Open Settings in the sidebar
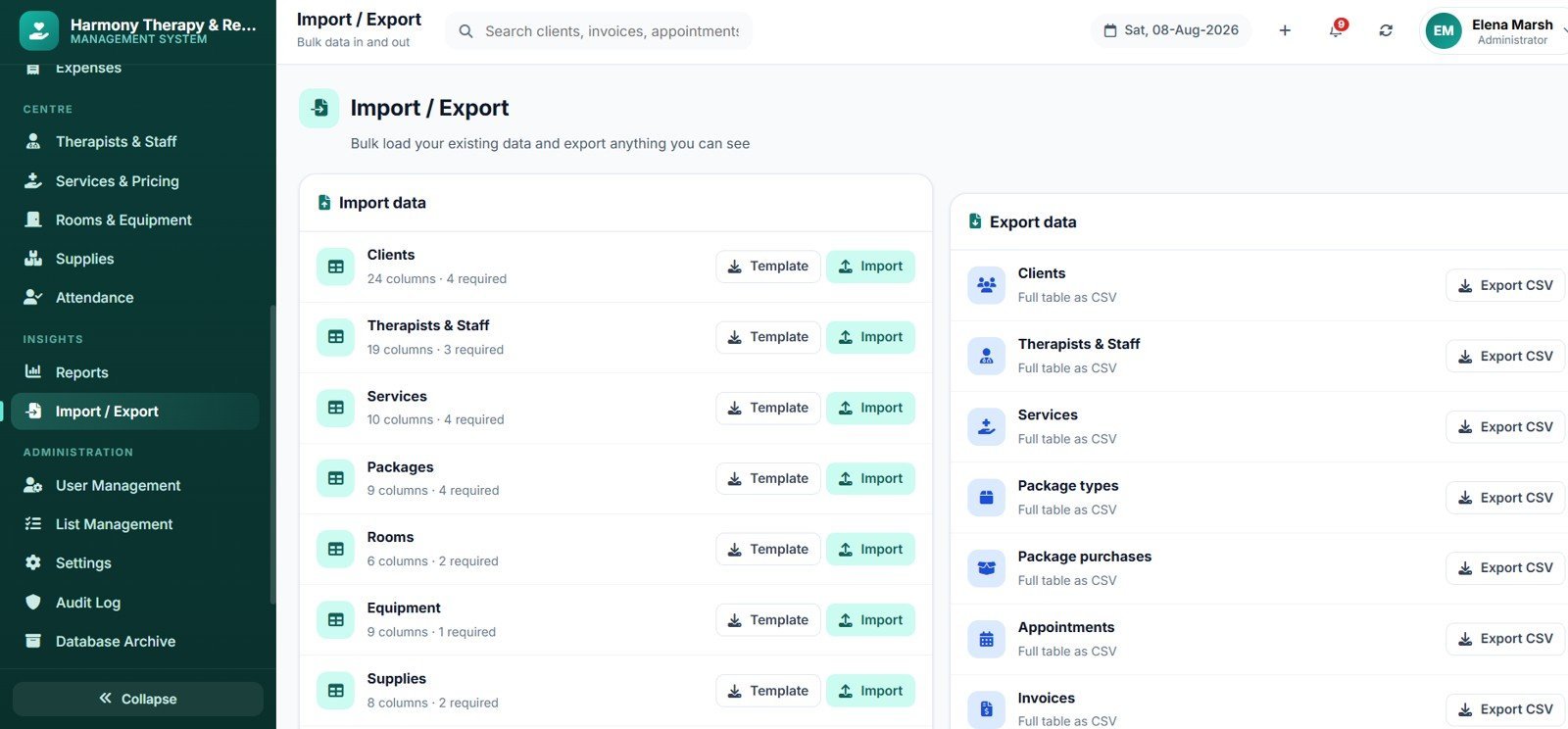Image resolution: width=1568 pixels, height=729 pixels. [135, 563]
